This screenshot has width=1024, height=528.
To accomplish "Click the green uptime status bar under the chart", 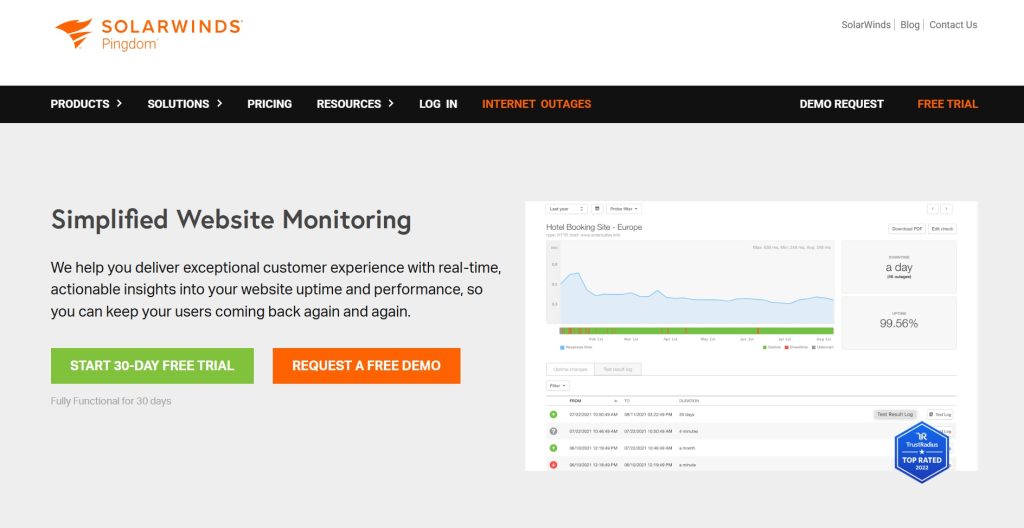I will click(x=696, y=331).
